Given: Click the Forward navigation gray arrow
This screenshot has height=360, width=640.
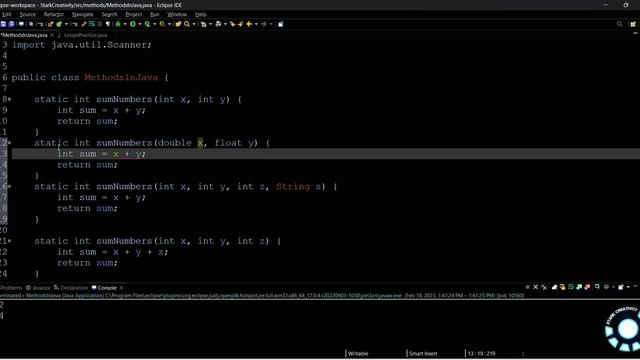Looking at the screenshot, I should (x=264, y=24).
